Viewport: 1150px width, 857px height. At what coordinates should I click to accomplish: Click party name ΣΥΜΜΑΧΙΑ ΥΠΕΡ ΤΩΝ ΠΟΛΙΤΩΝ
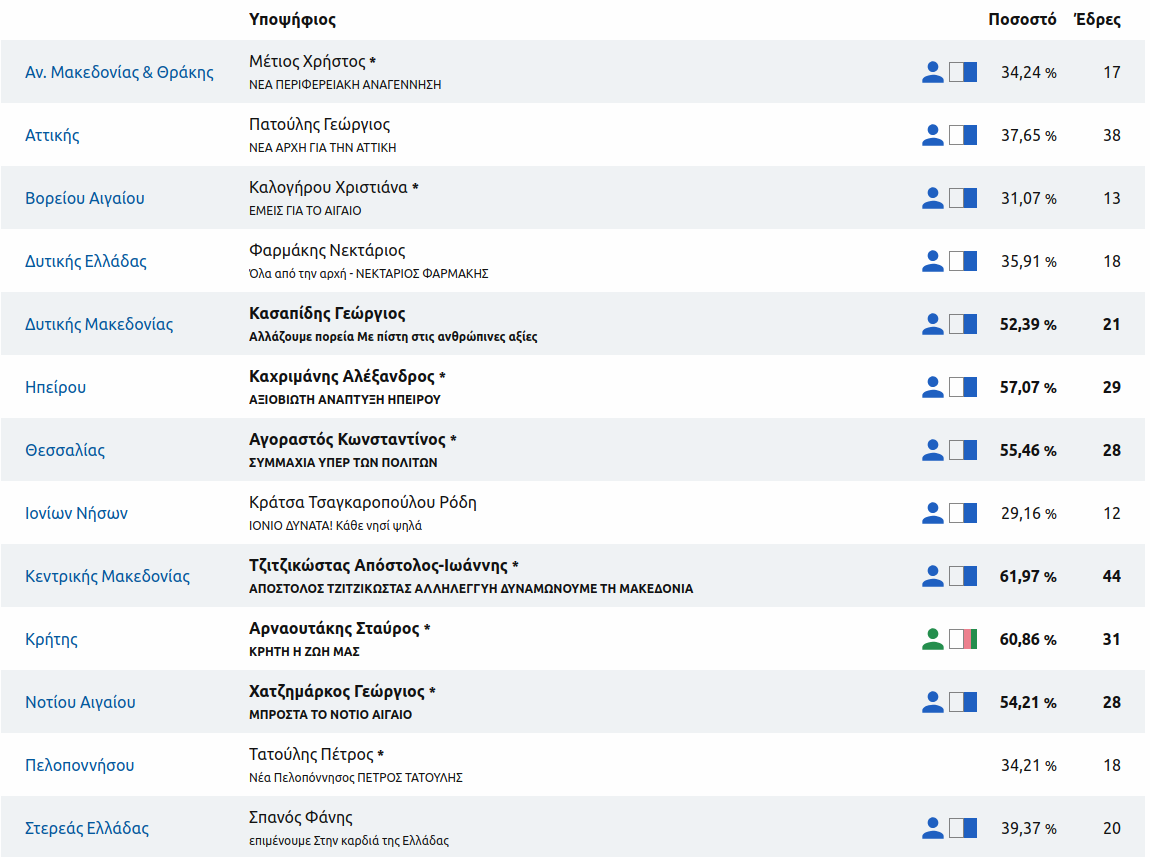click(343, 463)
